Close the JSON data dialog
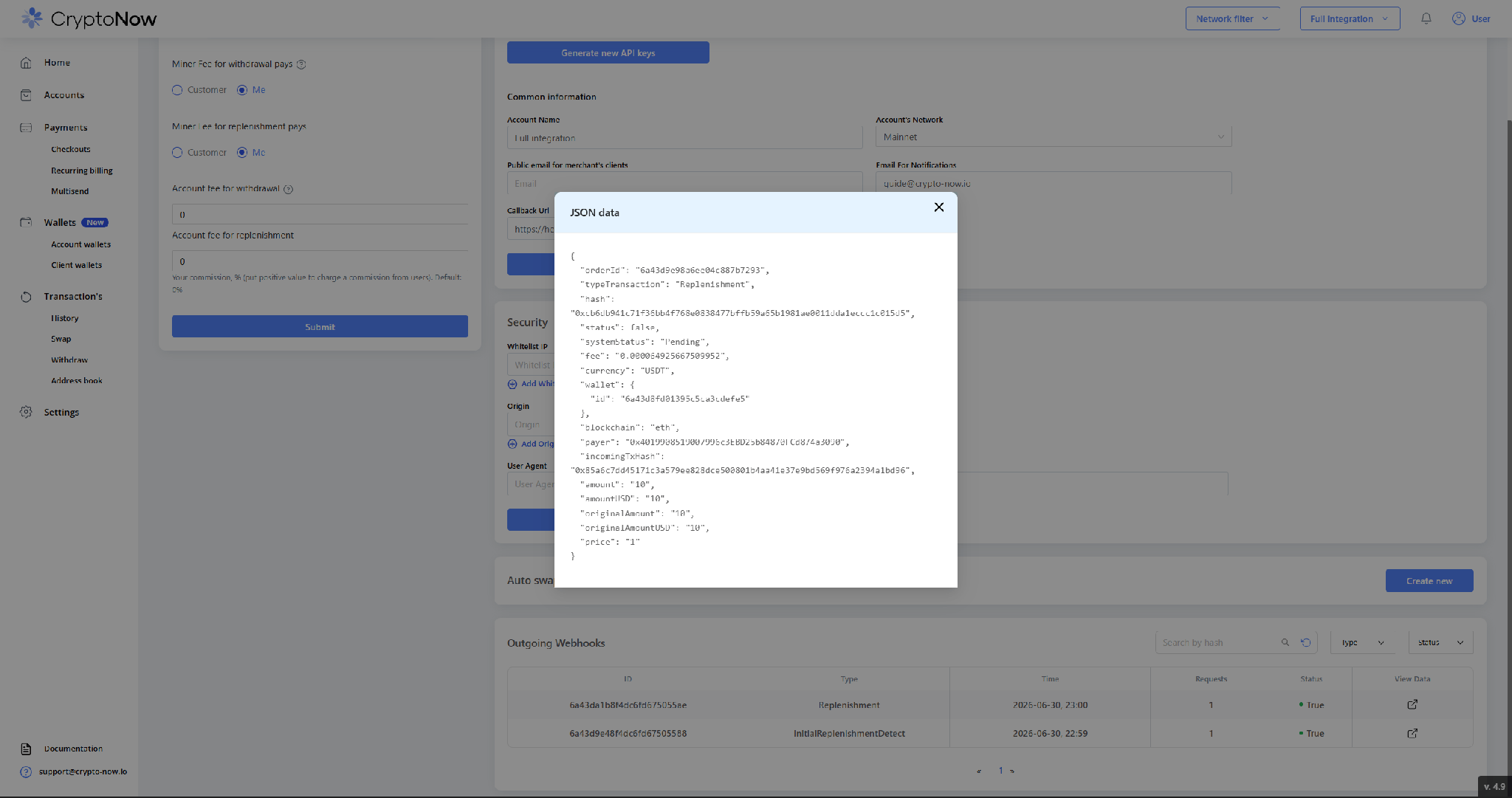This screenshot has width=1512, height=798. click(938, 207)
